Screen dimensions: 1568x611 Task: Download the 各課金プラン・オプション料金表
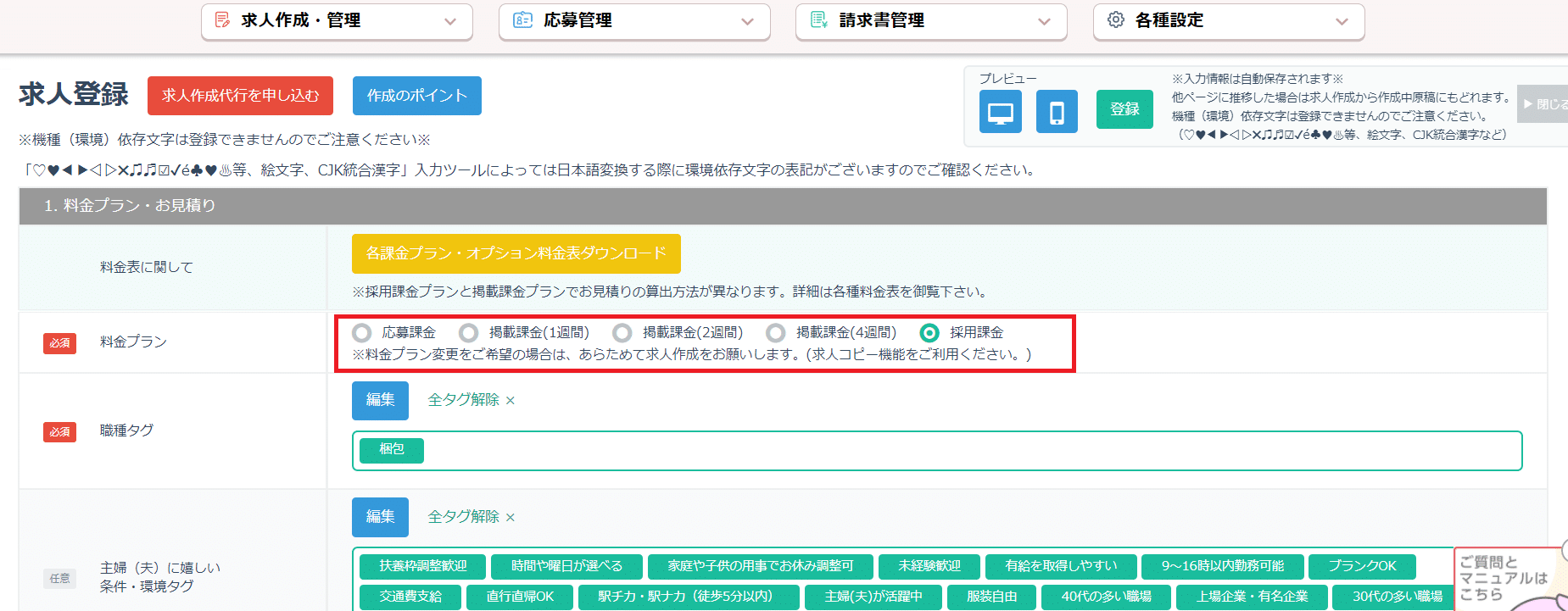pos(516,253)
